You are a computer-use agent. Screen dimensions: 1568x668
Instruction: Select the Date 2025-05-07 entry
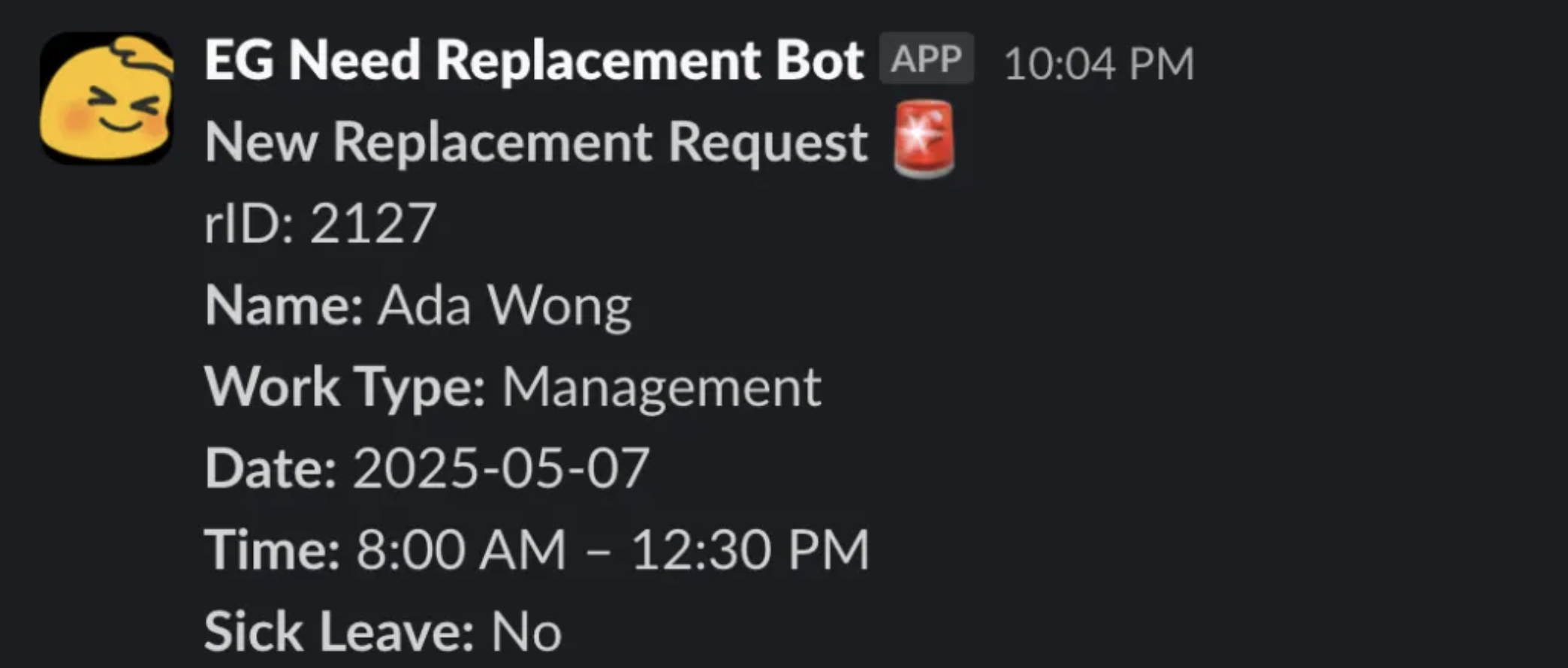coord(428,468)
